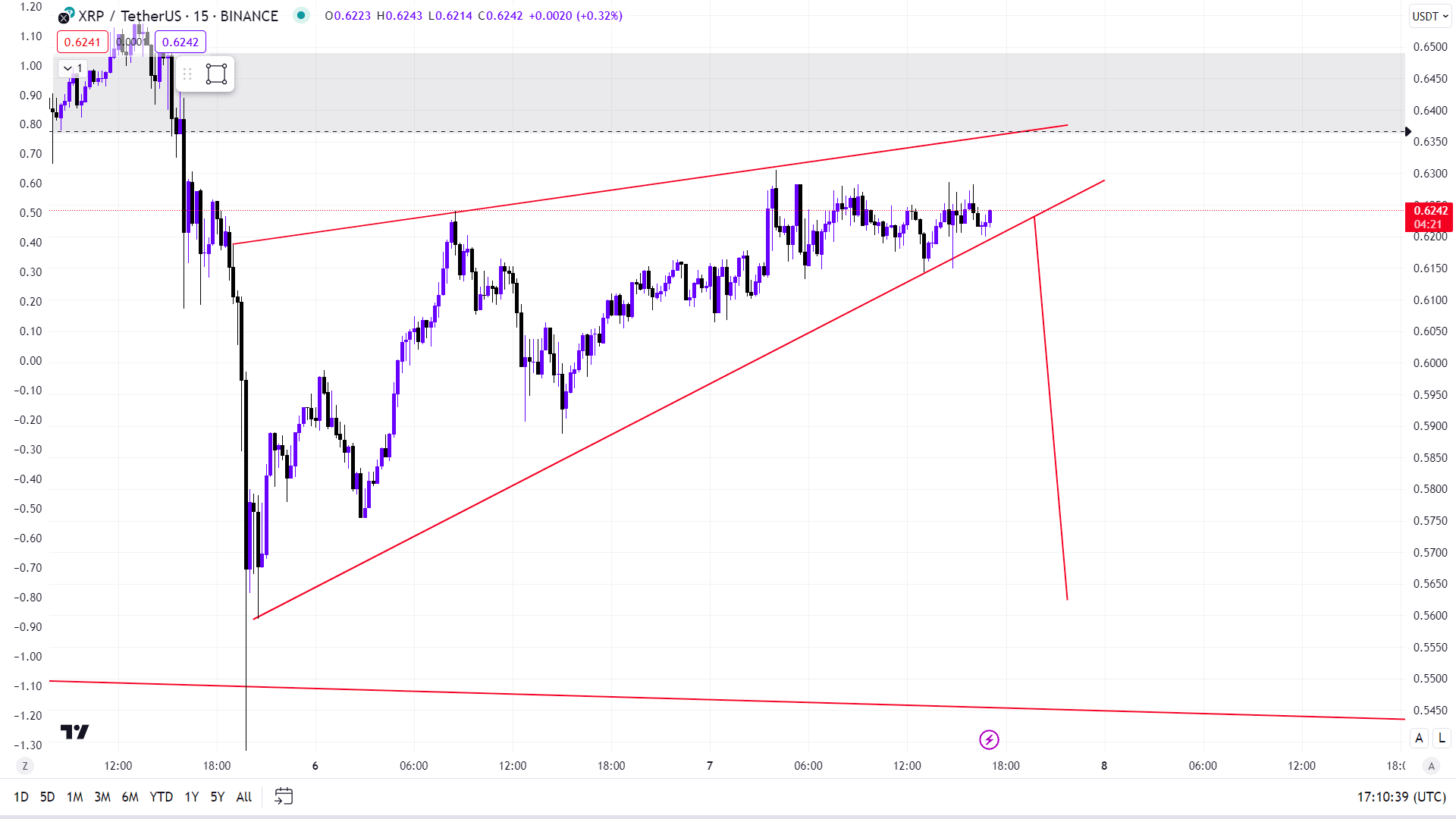The image size is (1456, 819).
Task: Select the 5D time range
Action: (x=47, y=797)
